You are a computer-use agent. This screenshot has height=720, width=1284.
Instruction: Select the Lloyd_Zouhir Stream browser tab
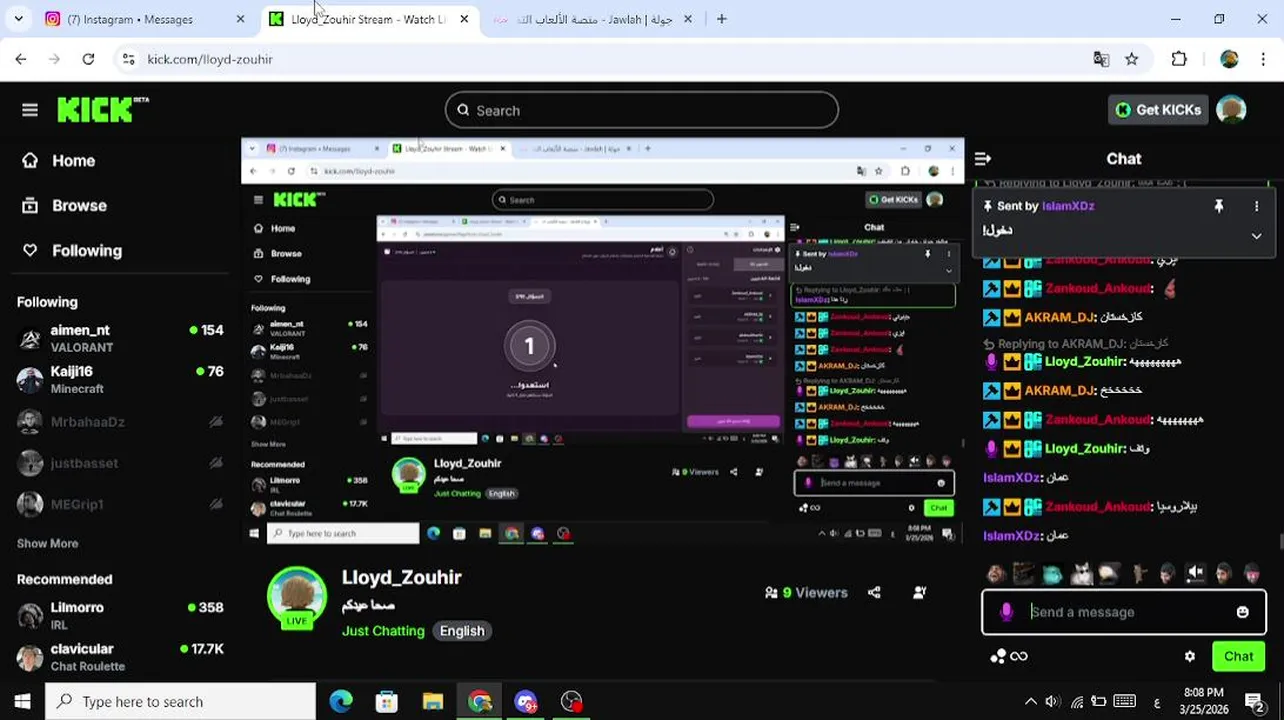click(x=369, y=19)
